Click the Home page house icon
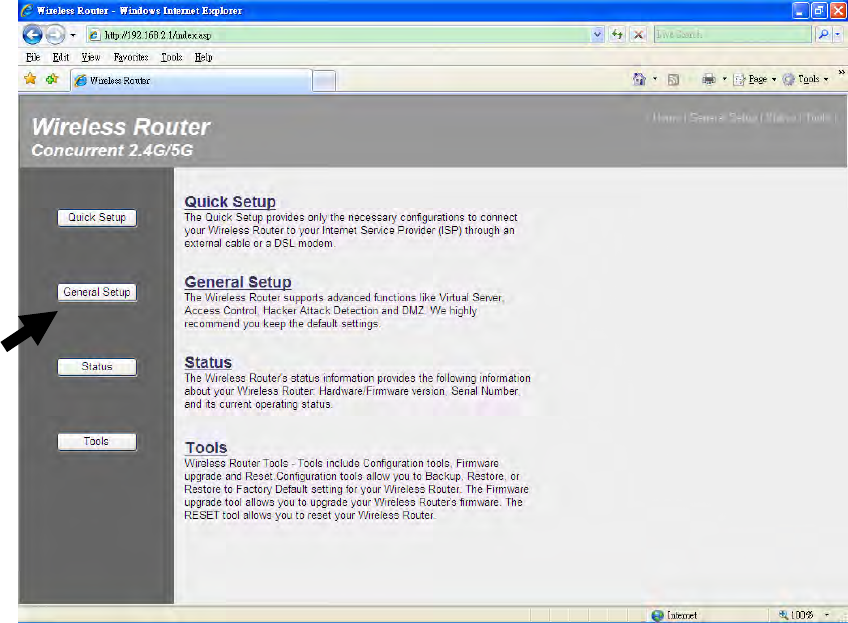The width and height of the screenshot is (848, 623). [x=639, y=79]
